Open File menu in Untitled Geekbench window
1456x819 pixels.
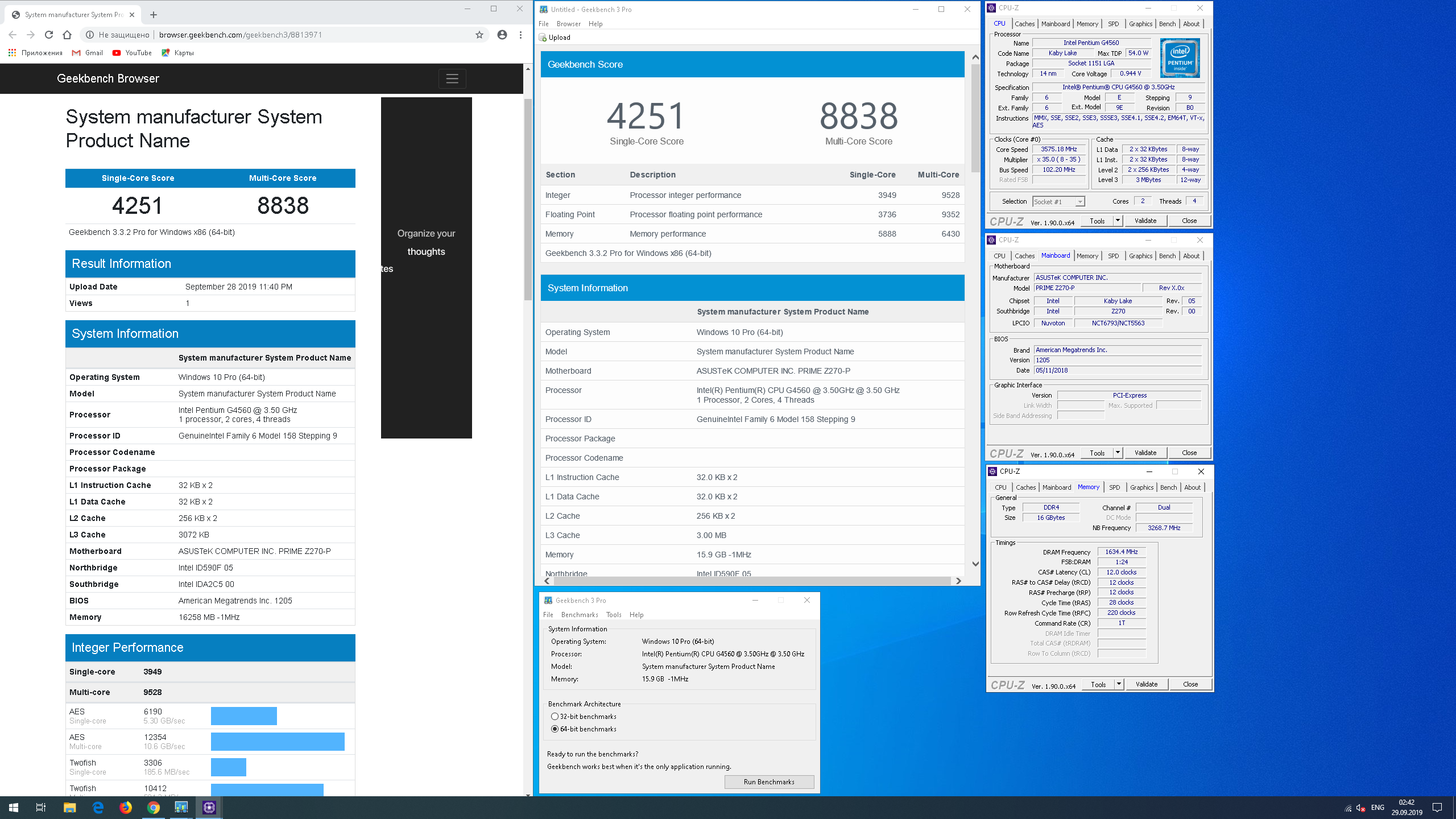pos(544,24)
